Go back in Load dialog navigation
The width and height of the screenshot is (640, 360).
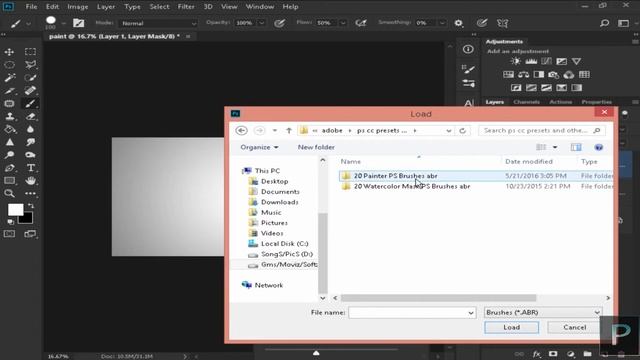pos(242,131)
